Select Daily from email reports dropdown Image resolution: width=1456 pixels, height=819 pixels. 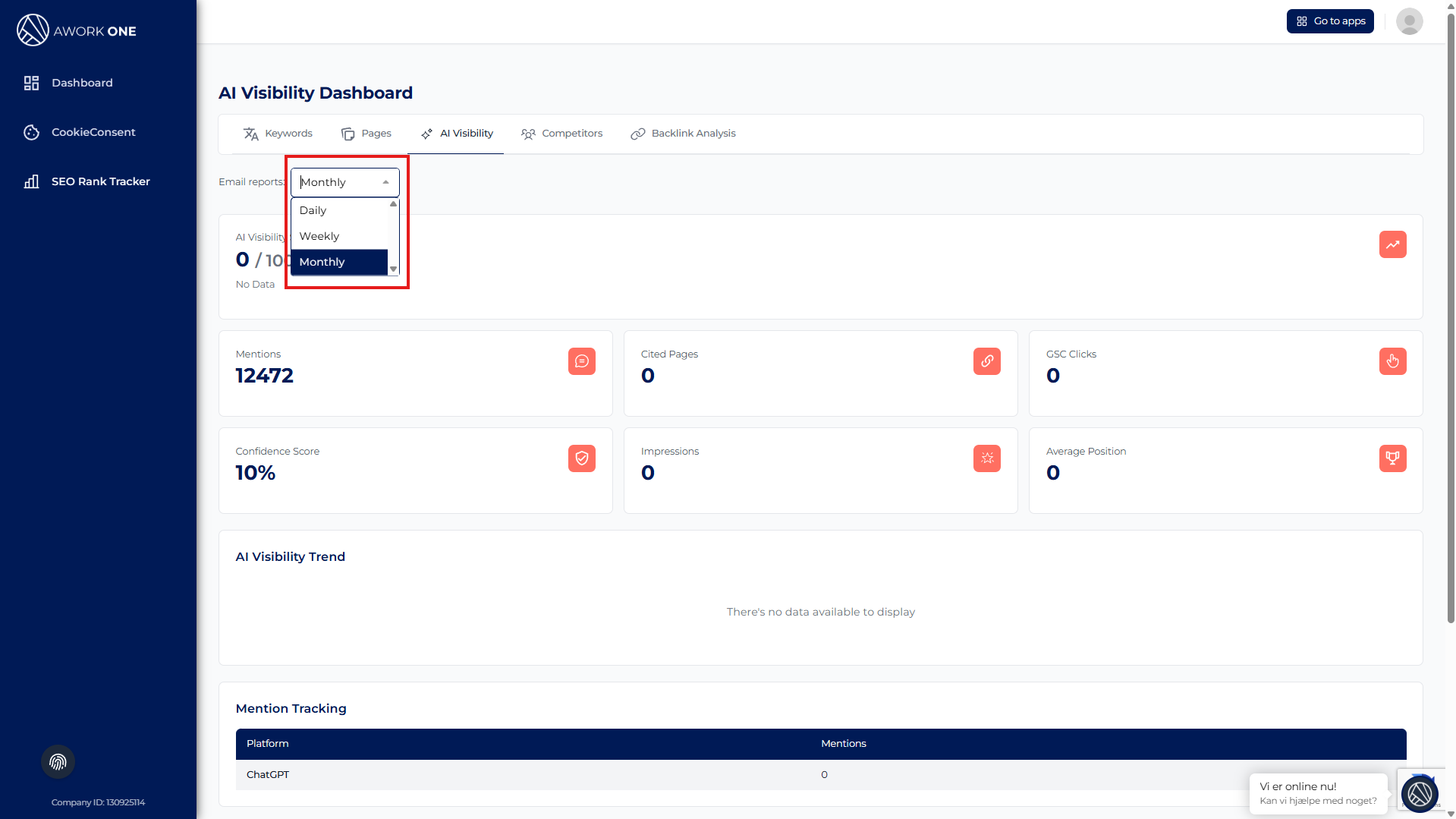point(313,210)
